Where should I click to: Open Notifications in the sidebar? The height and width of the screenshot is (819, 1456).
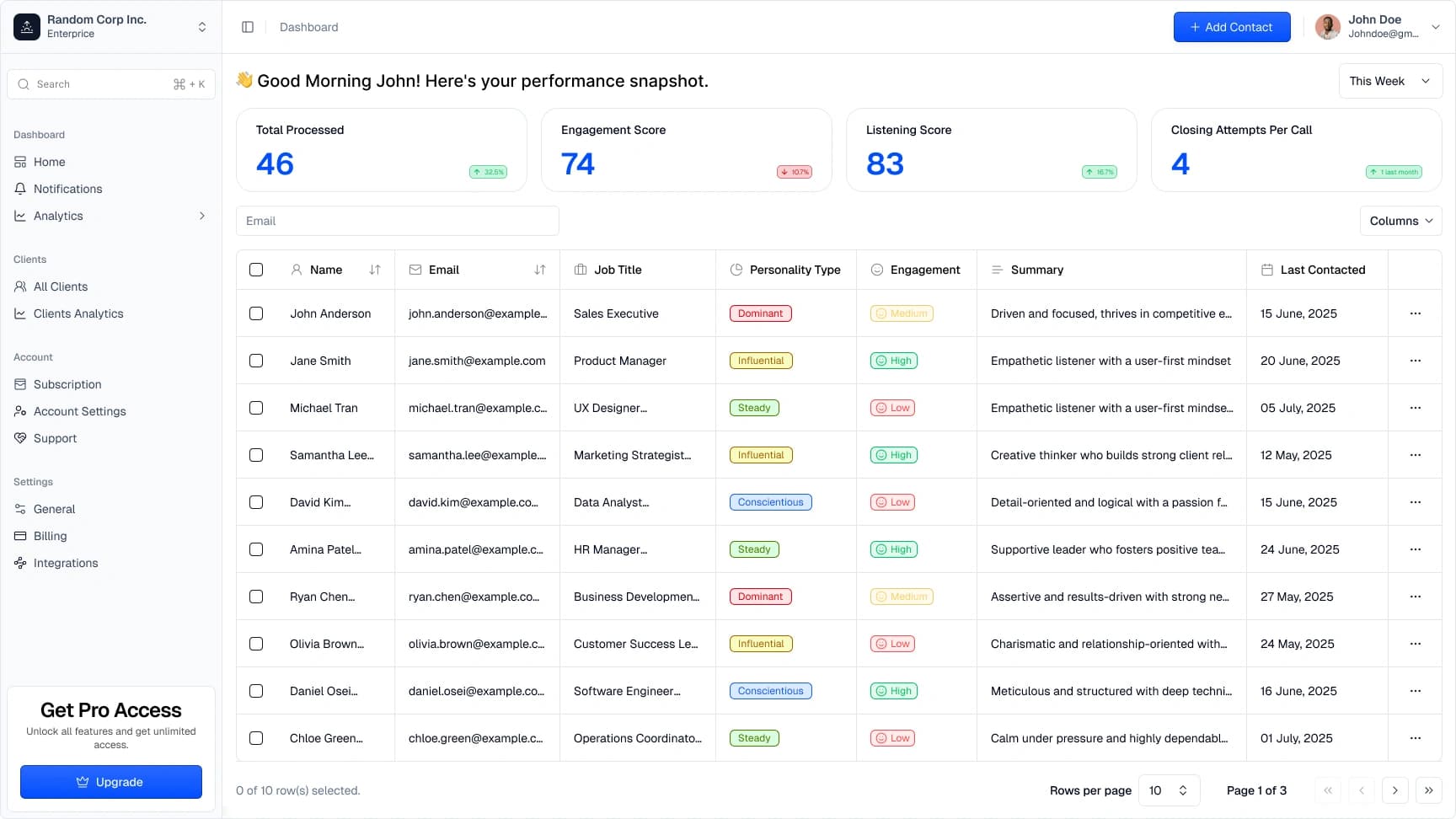coord(67,189)
